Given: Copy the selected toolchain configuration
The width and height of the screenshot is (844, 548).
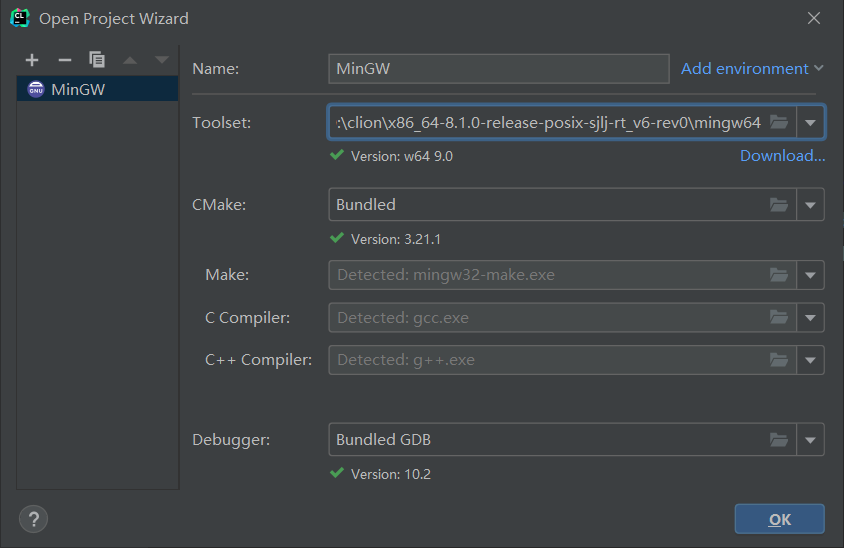Looking at the screenshot, I should click(97, 60).
